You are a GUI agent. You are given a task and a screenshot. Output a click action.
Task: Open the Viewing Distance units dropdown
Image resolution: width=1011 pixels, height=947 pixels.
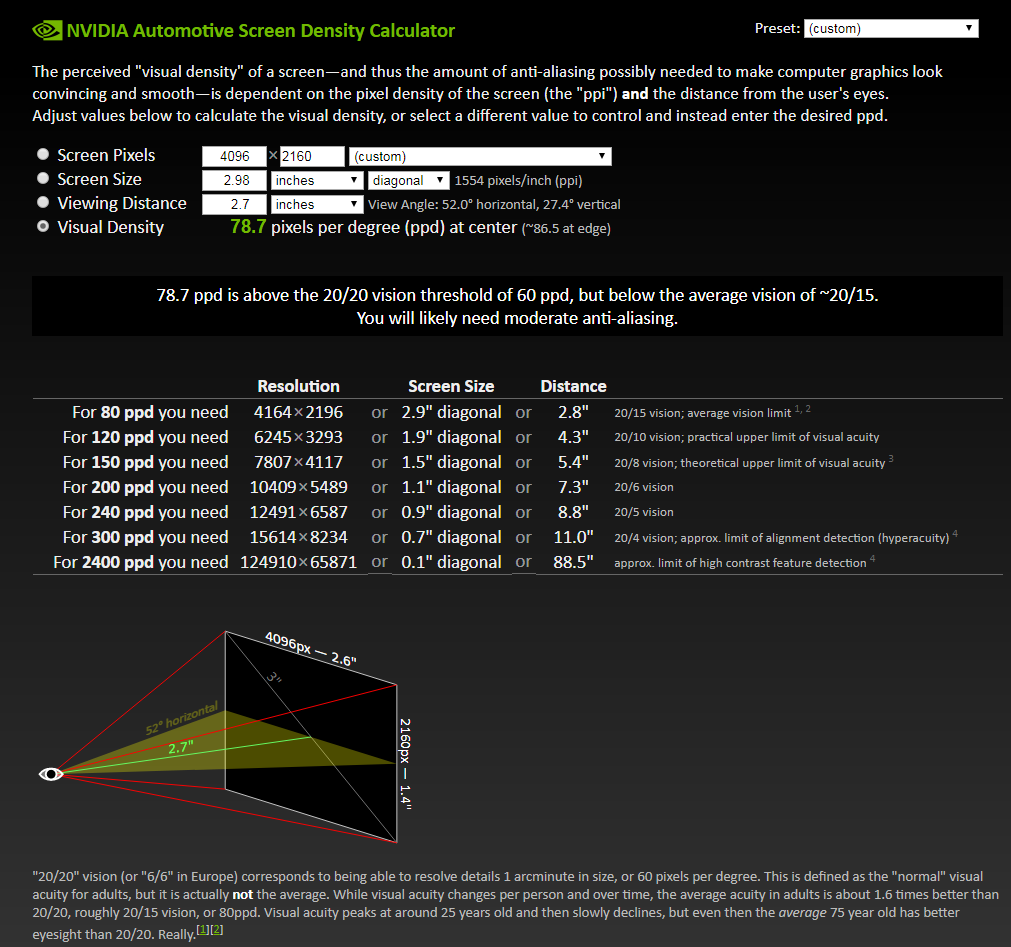pos(317,204)
